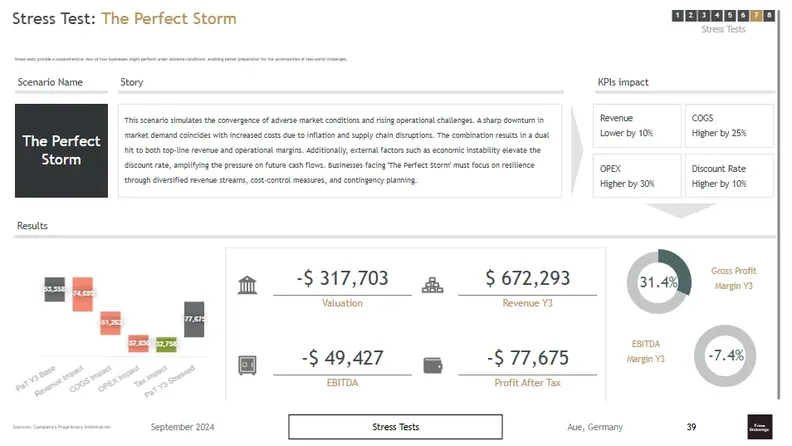The width and height of the screenshot is (792, 446).
Task: Jump to section 8 in the navigator
Action: click(769, 15)
